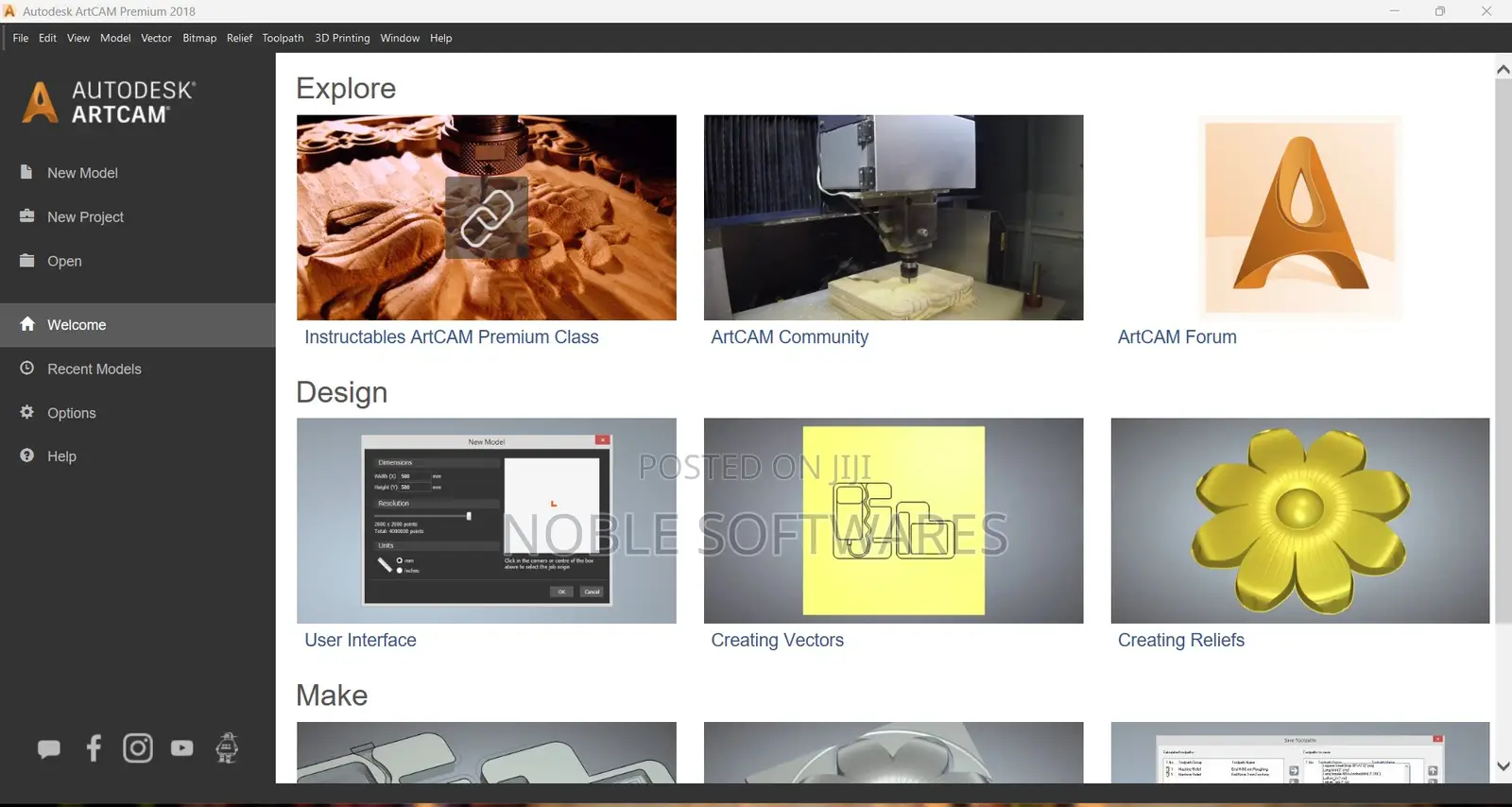
Task: Click the New Project label in sidebar
Action: click(85, 216)
